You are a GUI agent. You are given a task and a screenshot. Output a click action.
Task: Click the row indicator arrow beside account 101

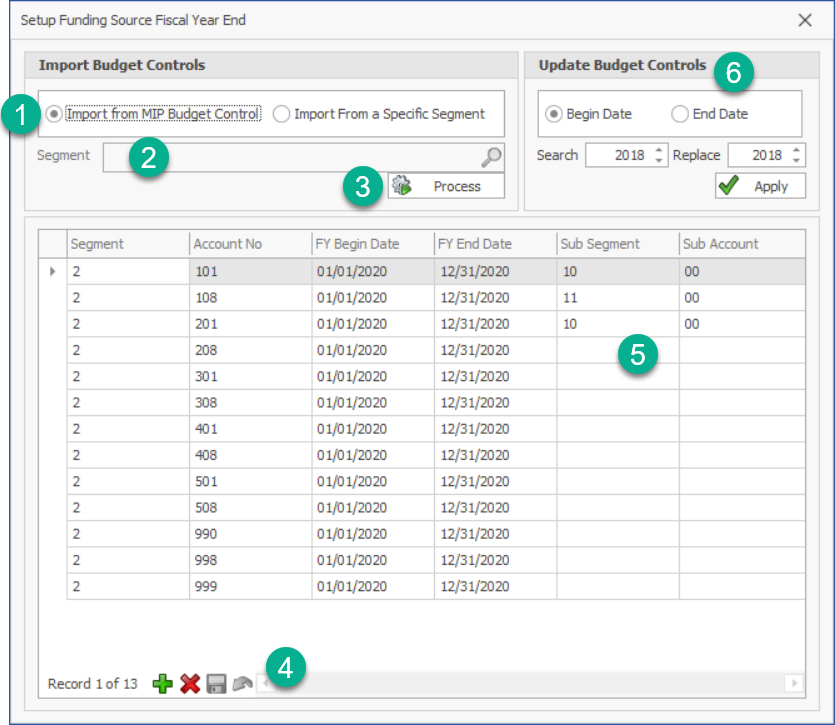tap(53, 272)
